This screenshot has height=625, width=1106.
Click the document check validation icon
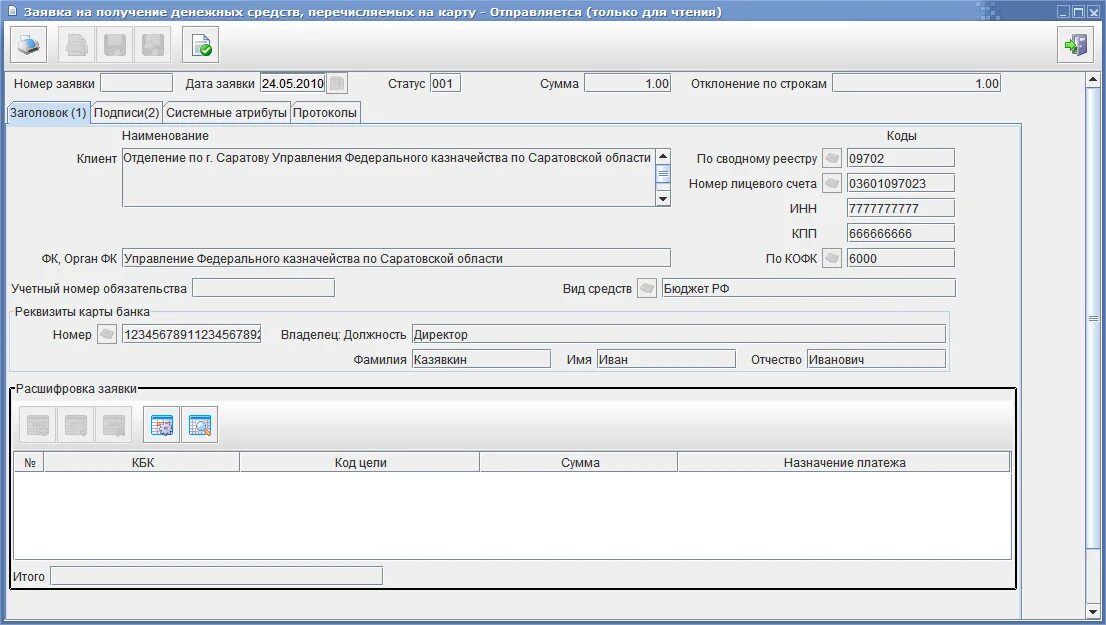pyautogui.click(x=200, y=45)
